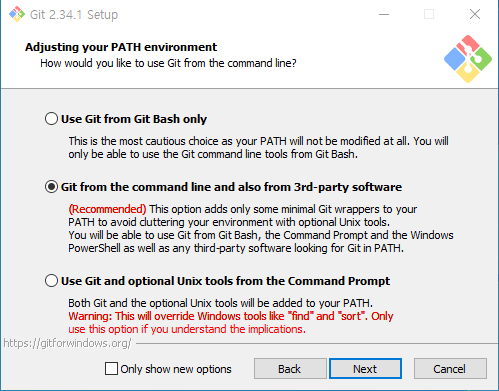Click the large Git logo in the header

468,59
